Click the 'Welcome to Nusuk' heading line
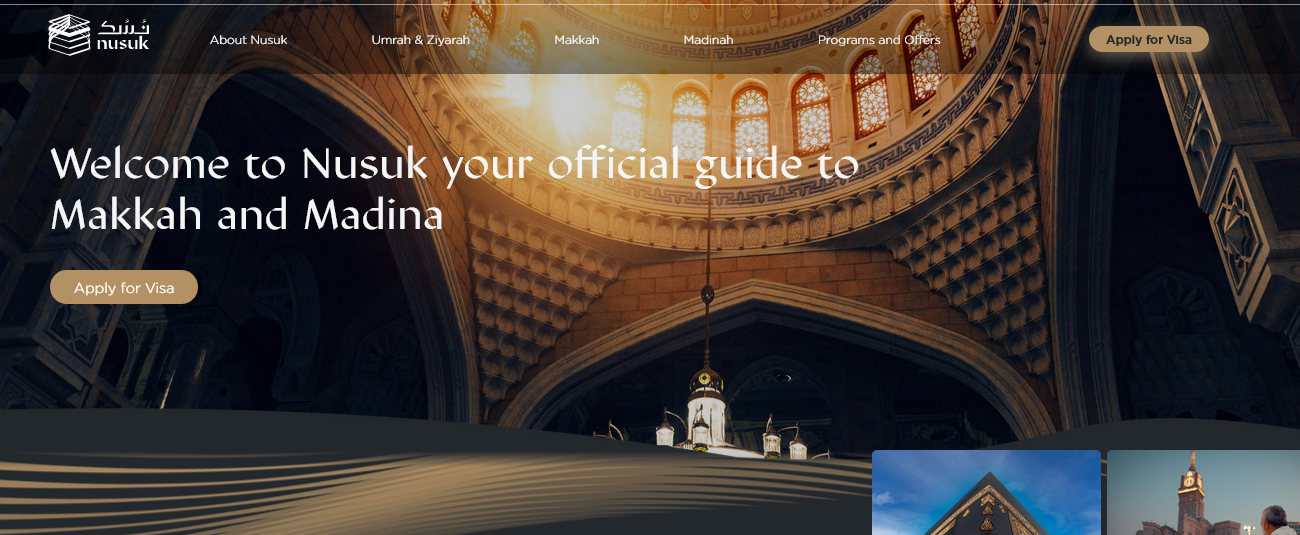 click(454, 165)
